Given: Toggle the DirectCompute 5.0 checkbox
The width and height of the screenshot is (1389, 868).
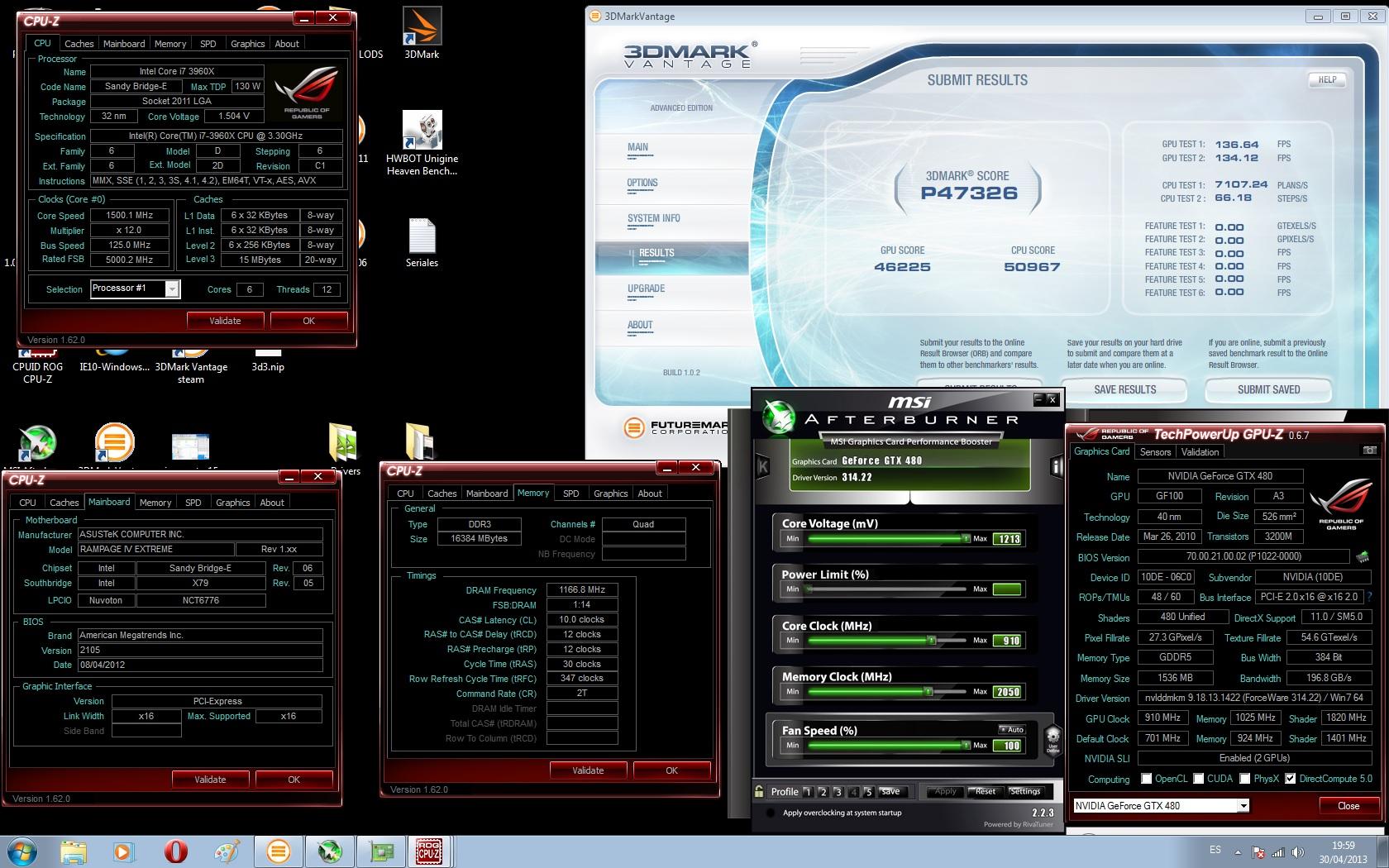Looking at the screenshot, I should coord(1290,779).
